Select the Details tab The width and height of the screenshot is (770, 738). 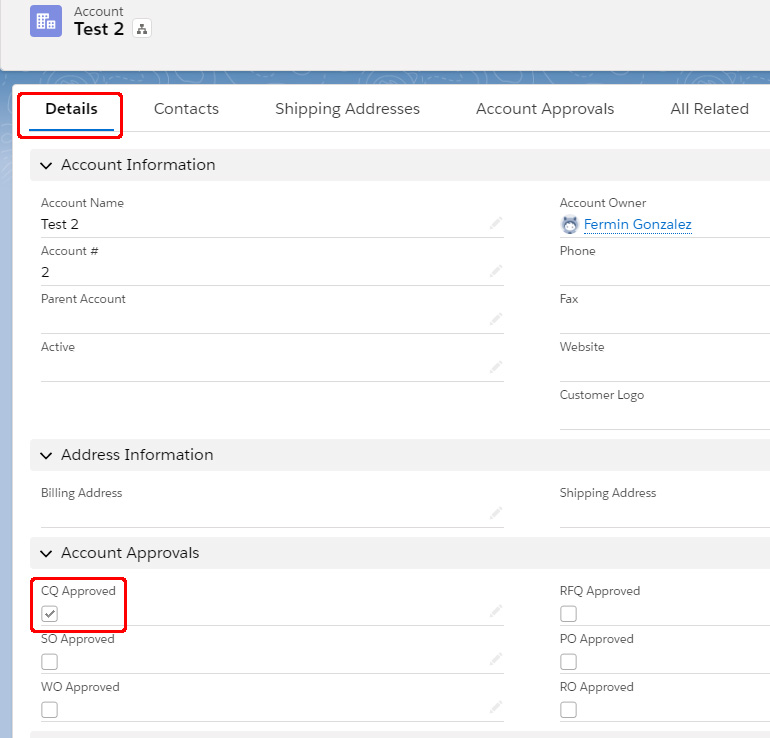71,109
